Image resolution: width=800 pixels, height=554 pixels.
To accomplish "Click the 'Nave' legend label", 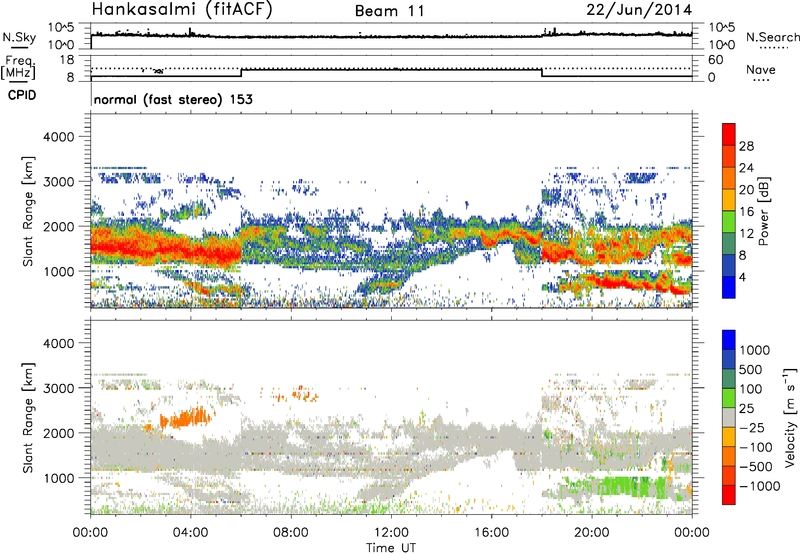I will point(761,69).
